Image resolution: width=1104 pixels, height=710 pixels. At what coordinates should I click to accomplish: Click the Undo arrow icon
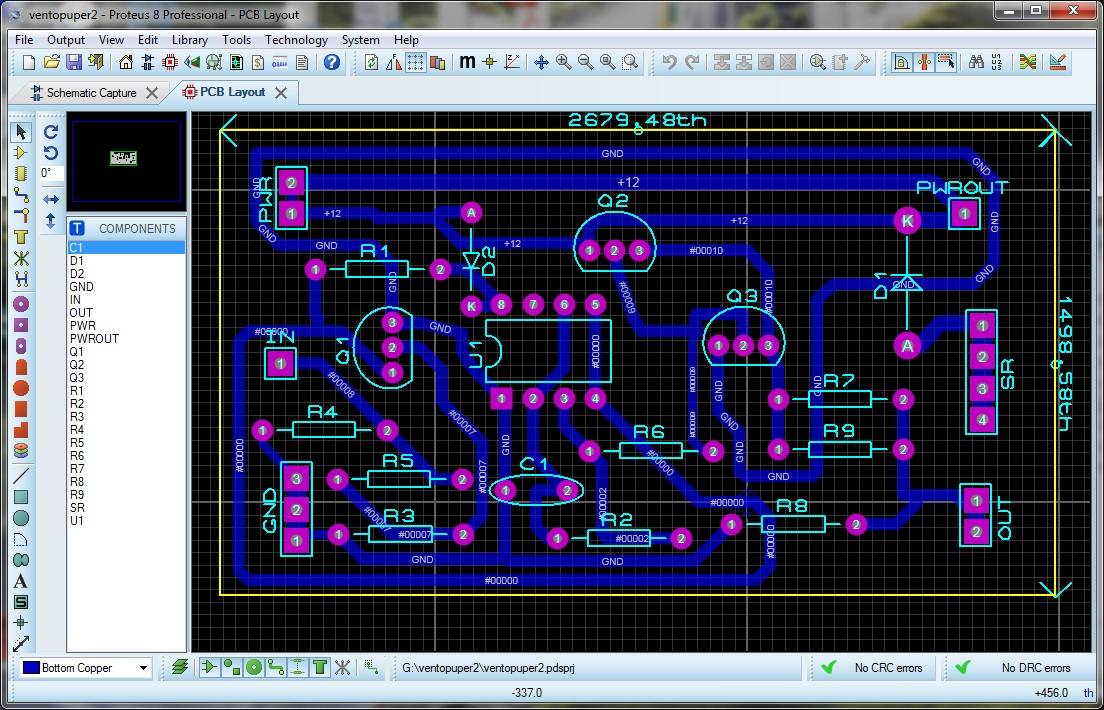click(x=670, y=62)
